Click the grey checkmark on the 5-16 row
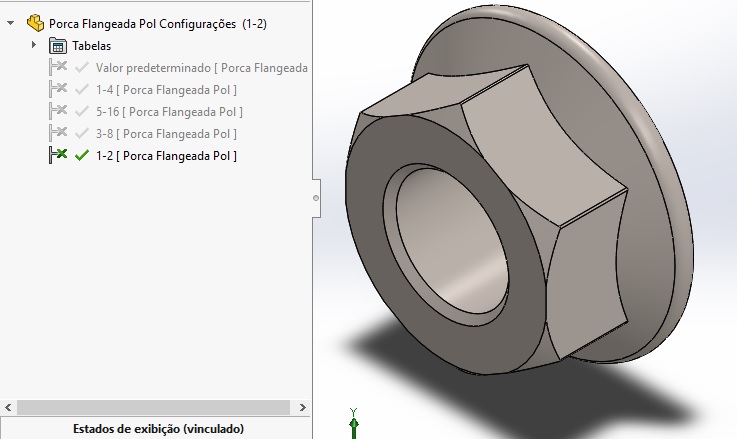Screen dimensions: 737x439 tap(82, 111)
